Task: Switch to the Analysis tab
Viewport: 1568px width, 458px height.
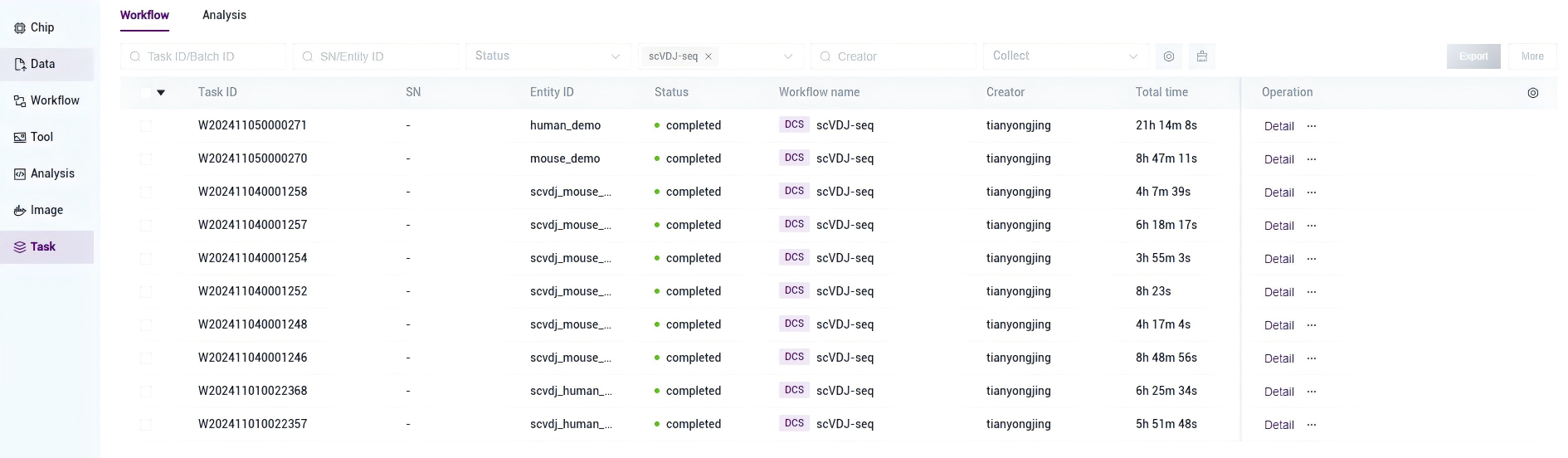Action: point(224,15)
